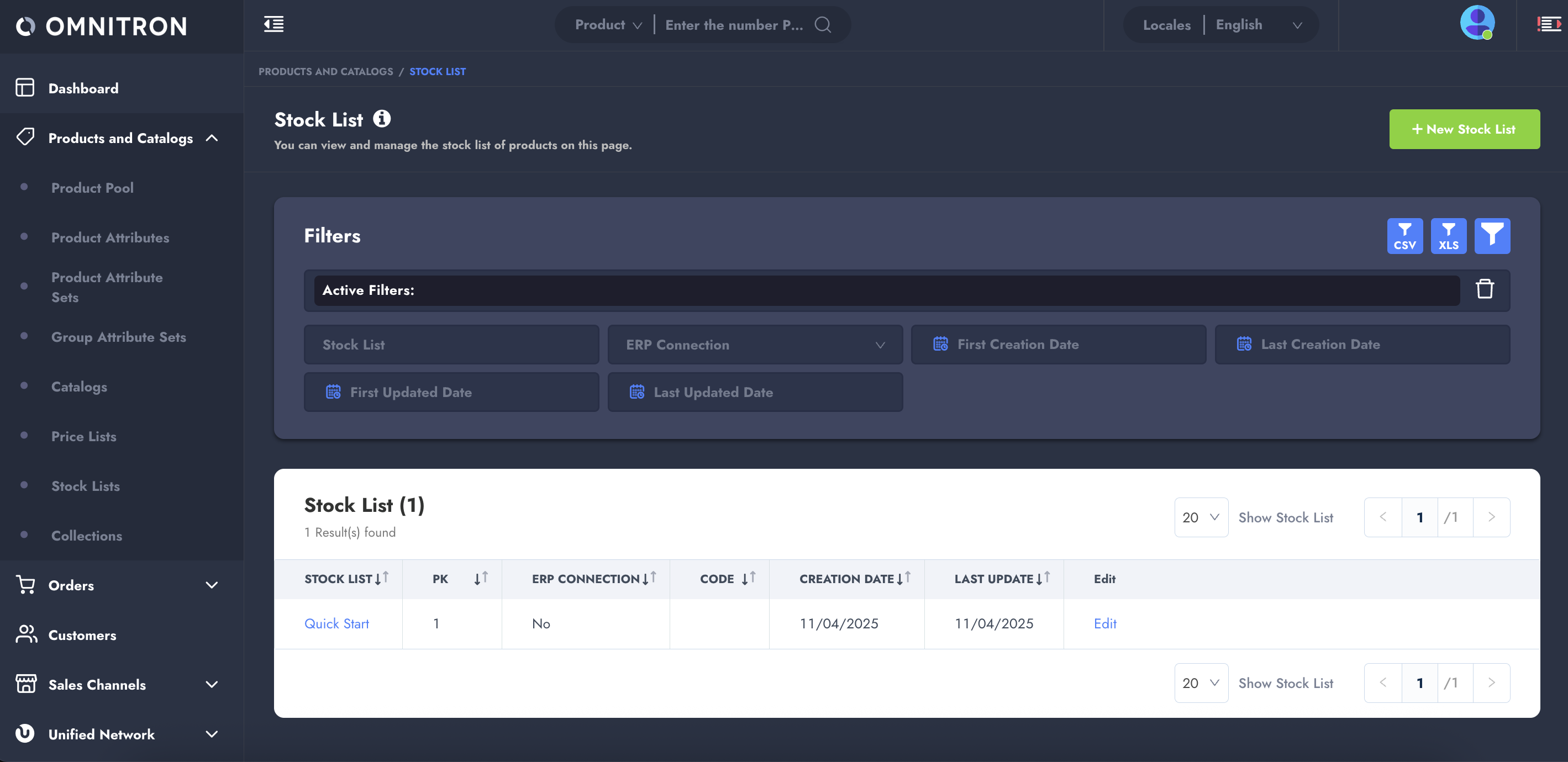Click the First Creation Date field

1058,345
